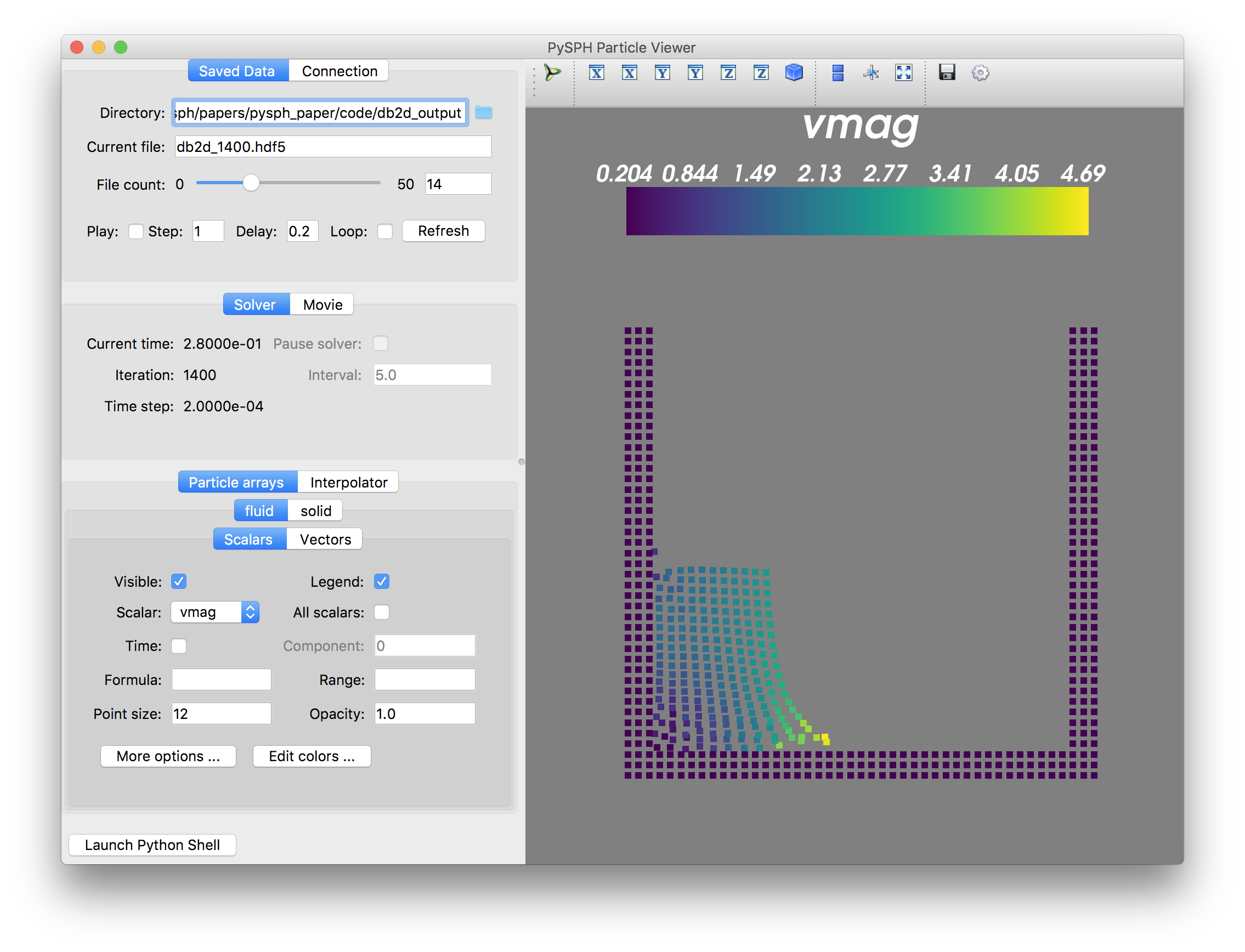Click the File count number field showing 14

click(458, 184)
